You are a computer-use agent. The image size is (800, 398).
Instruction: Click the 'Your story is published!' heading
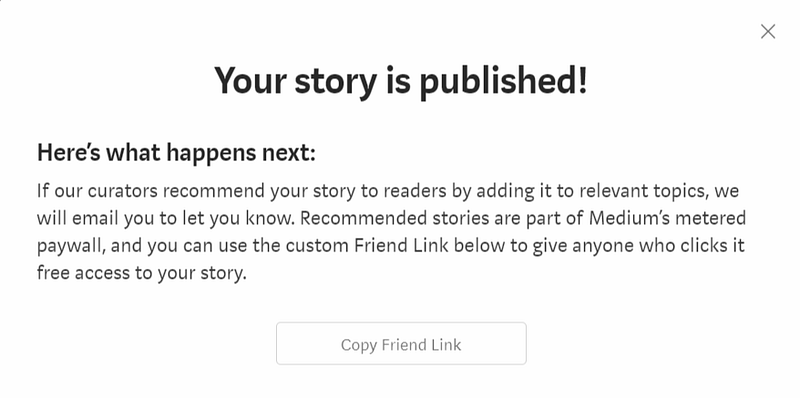401,82
